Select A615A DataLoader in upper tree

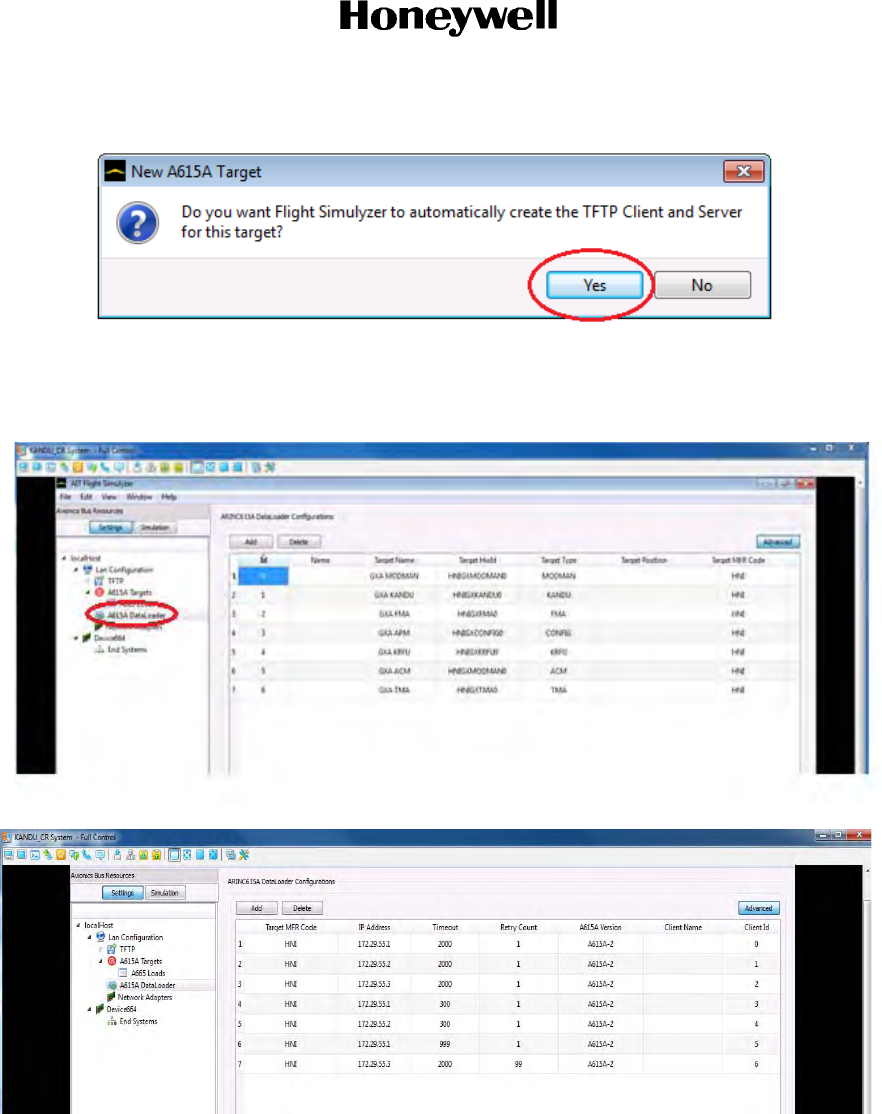(136, 615)
